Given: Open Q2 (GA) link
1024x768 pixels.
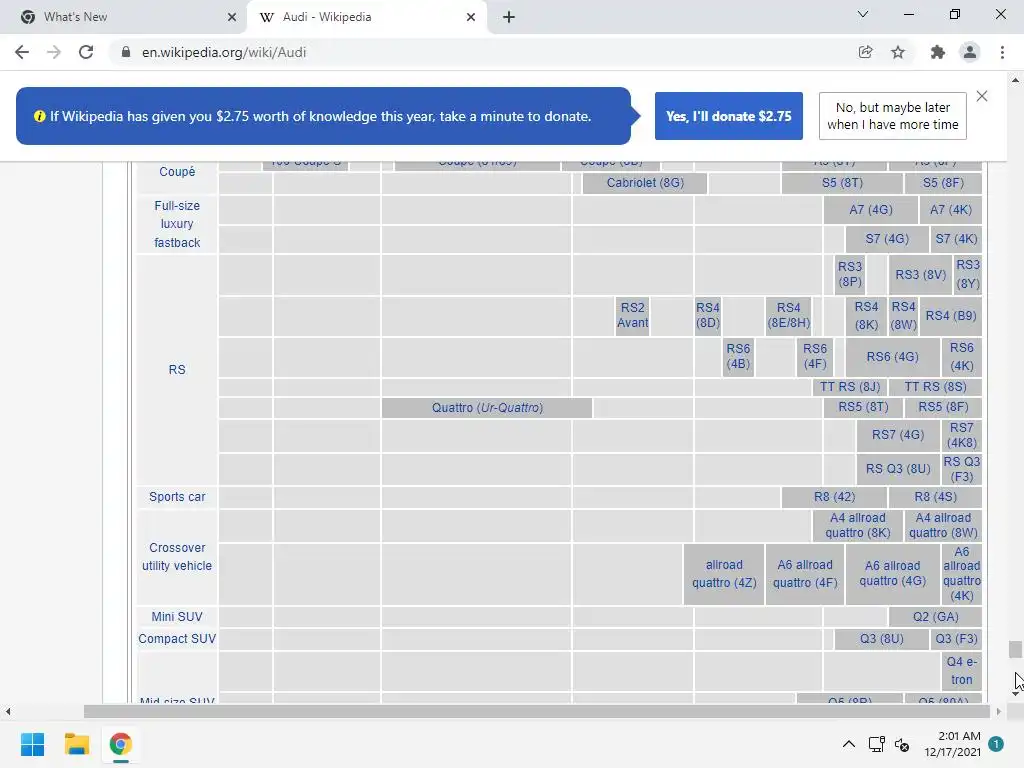Looking at the screenshot, I should coord(936,616).
